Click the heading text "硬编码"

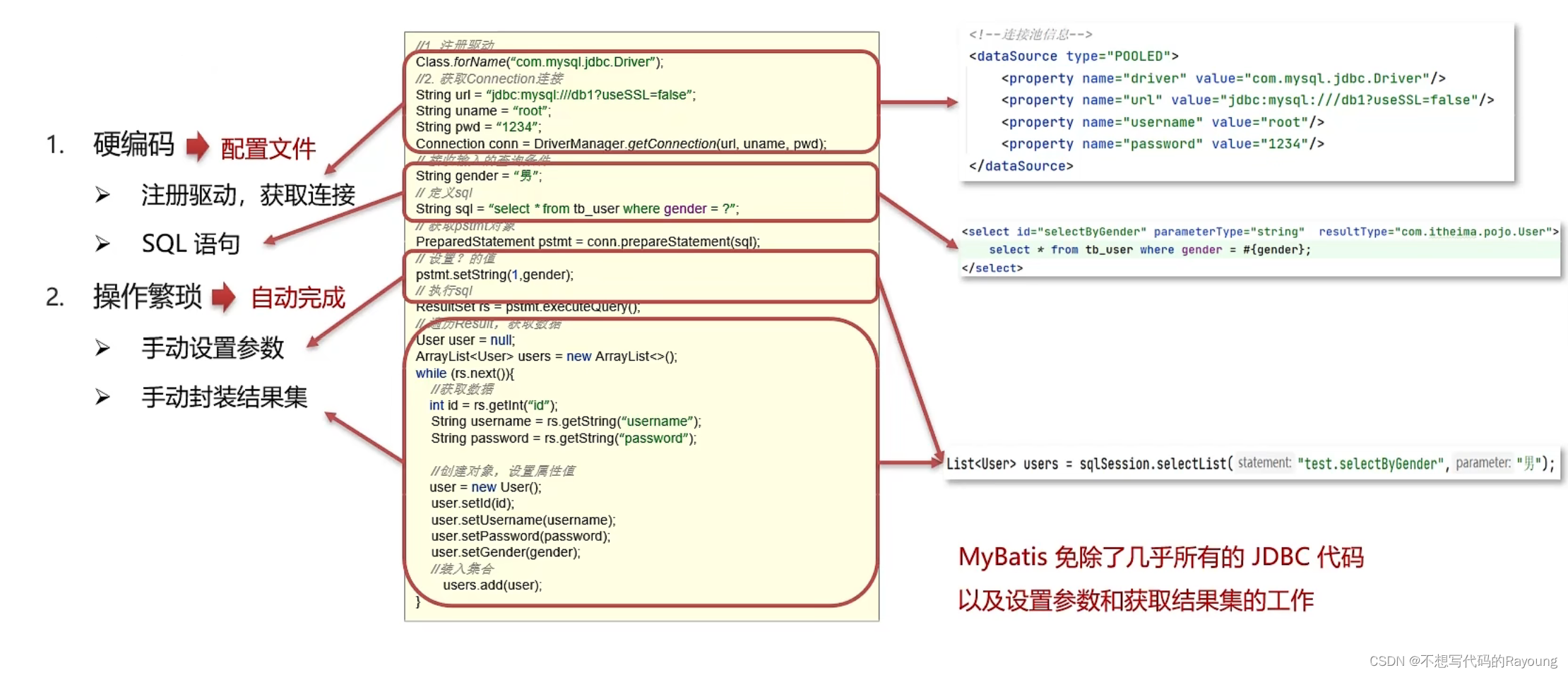click(x=133, y=145)
